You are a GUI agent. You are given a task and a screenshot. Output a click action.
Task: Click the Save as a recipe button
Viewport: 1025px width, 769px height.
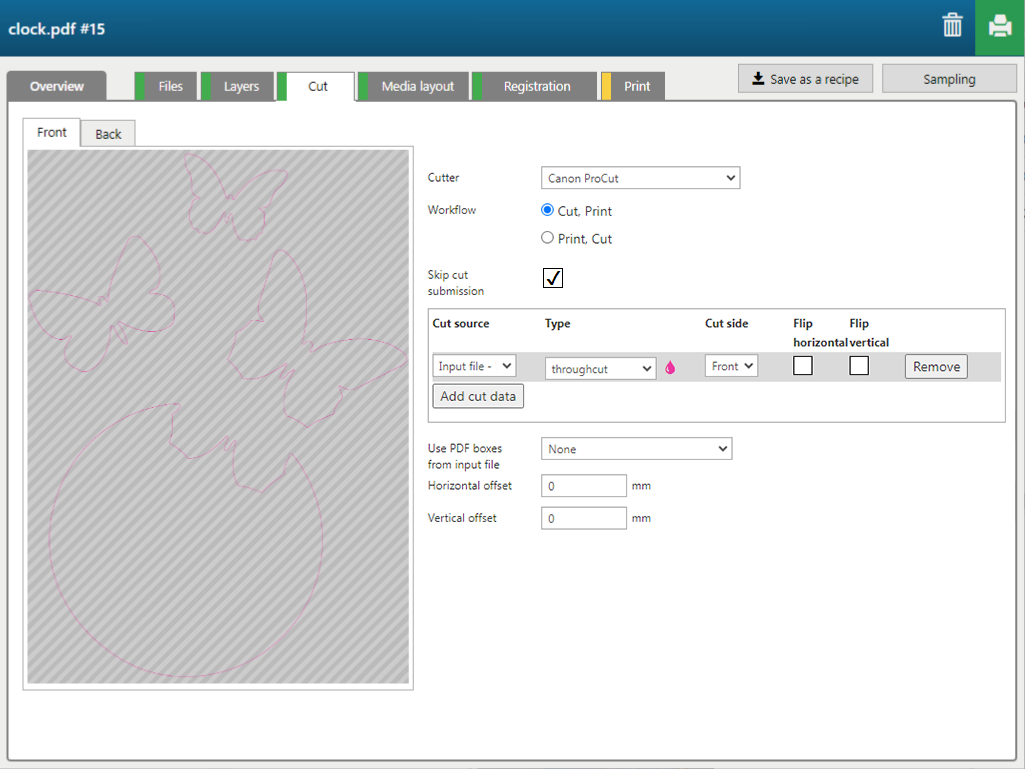805,79
